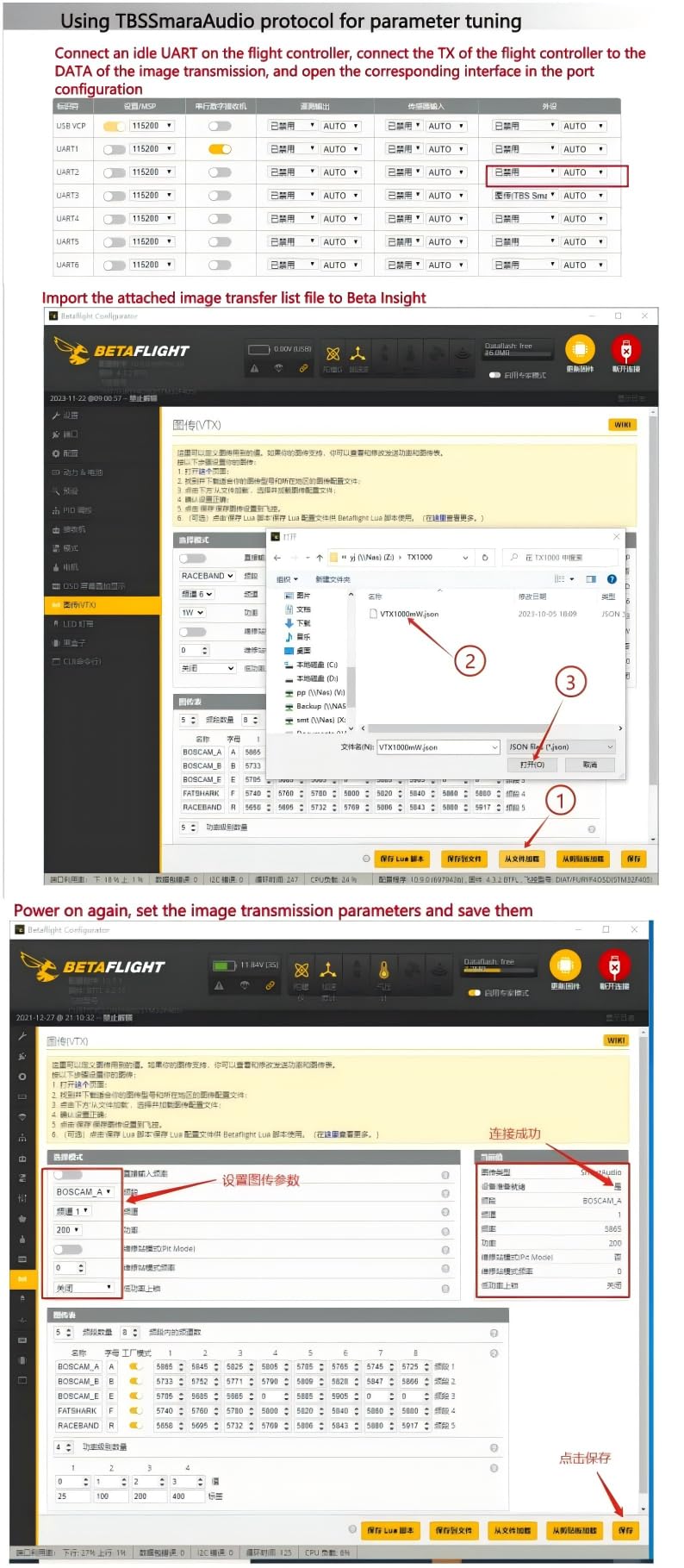Click link status icon under battery, bottom window

click(270, 985)
